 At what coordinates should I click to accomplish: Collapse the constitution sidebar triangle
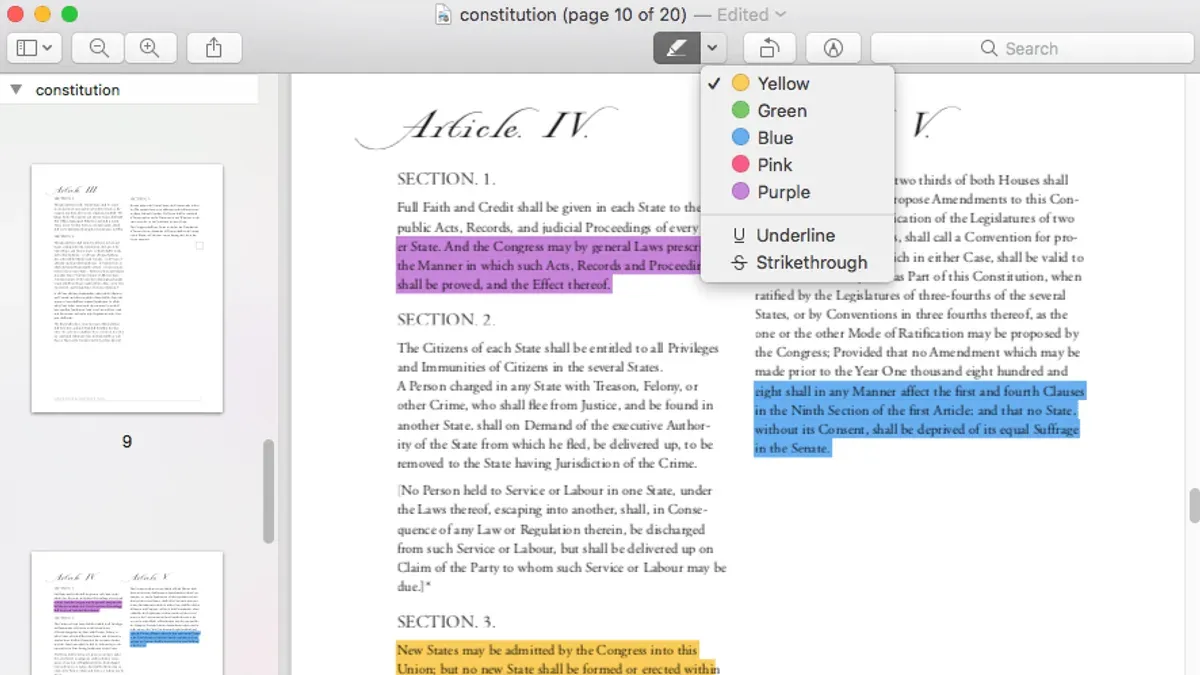[16, 89]
